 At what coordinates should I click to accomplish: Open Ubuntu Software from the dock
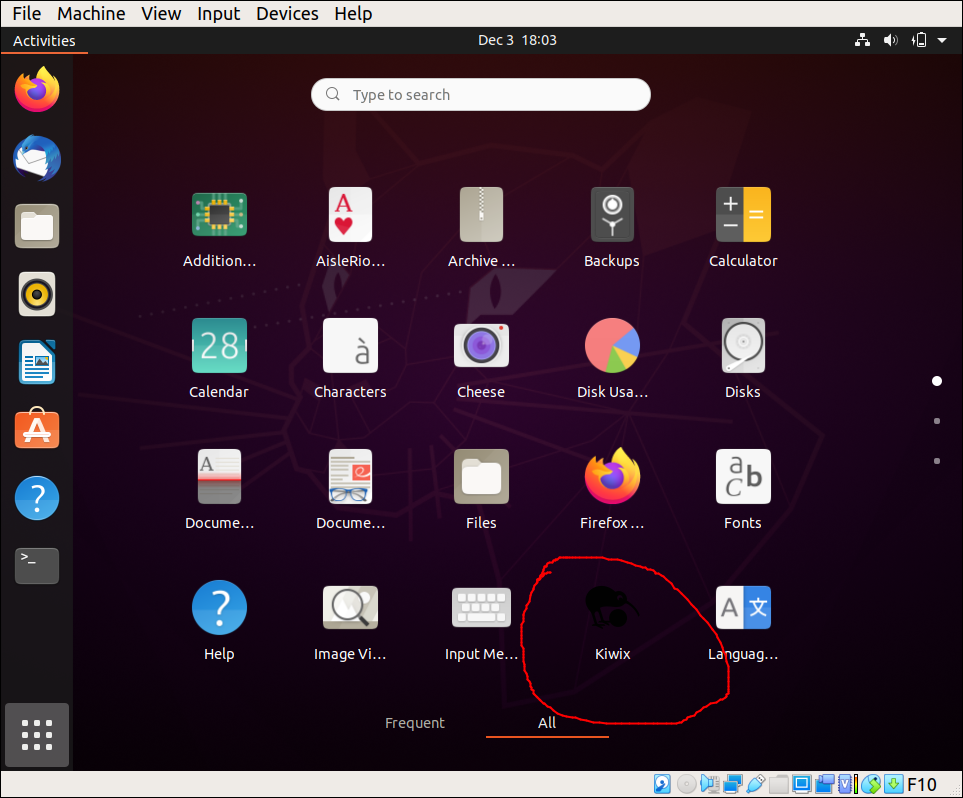pos(36,429)
